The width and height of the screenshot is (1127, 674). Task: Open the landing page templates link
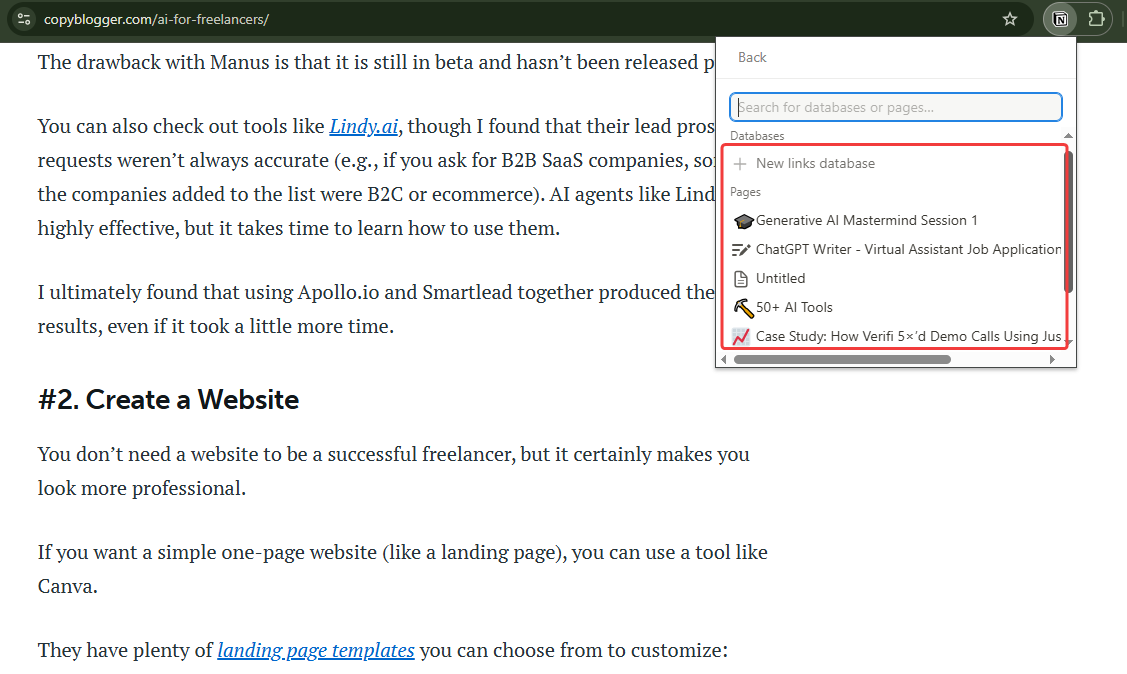(316, 651)
